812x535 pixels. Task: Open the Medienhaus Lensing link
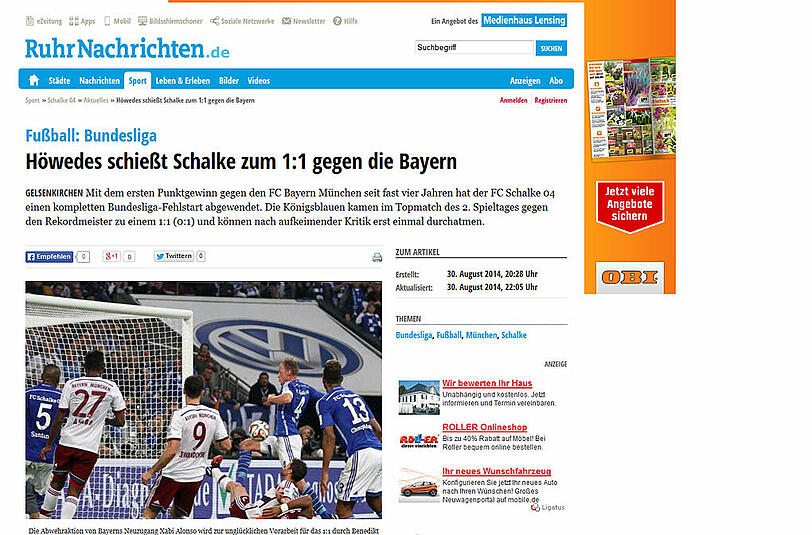(x=524, y=20)
